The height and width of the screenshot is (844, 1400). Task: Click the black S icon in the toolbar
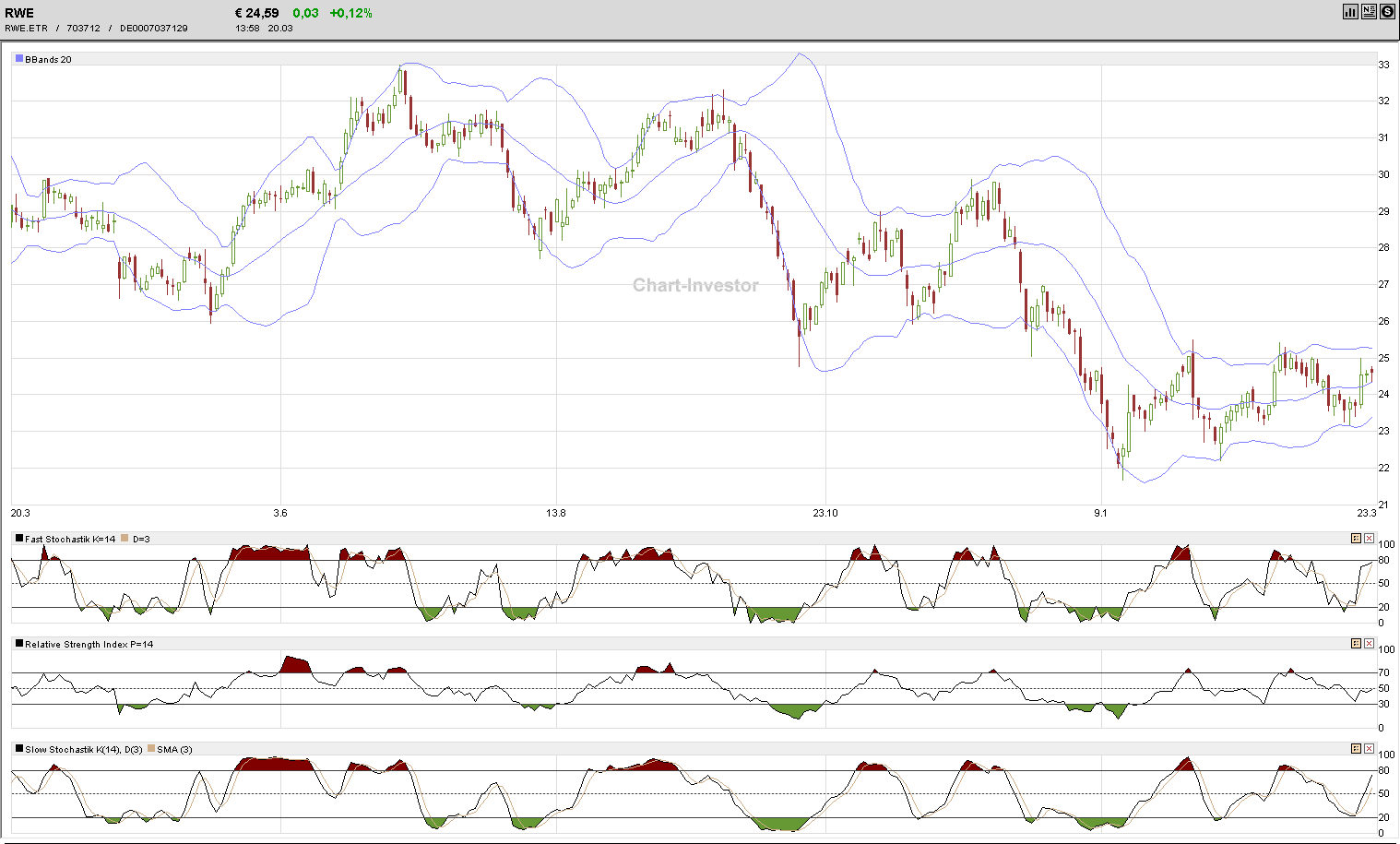[1387, 11]
